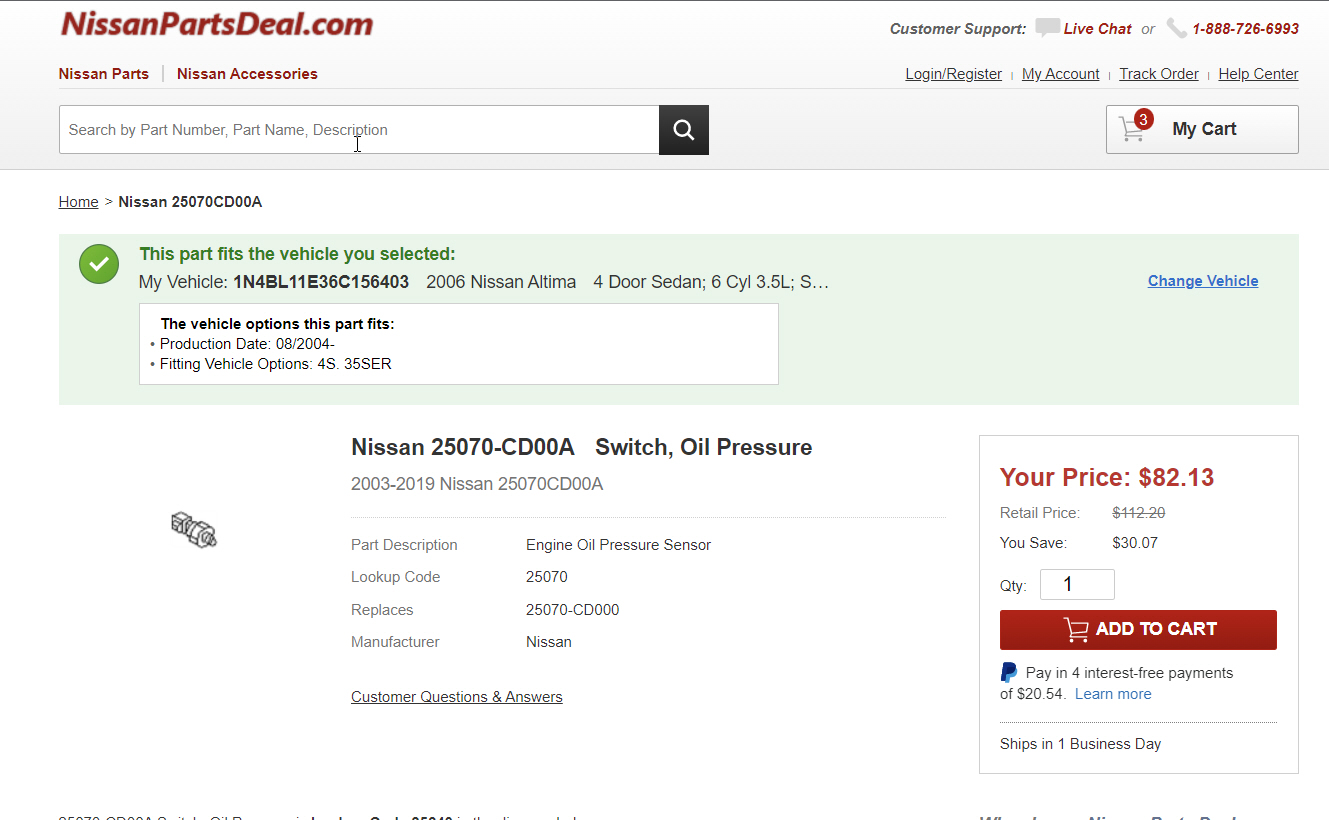This screenshot has width=1329, height=820.
Task: Click the green checkmark fit icon
Action: (99, 264)
